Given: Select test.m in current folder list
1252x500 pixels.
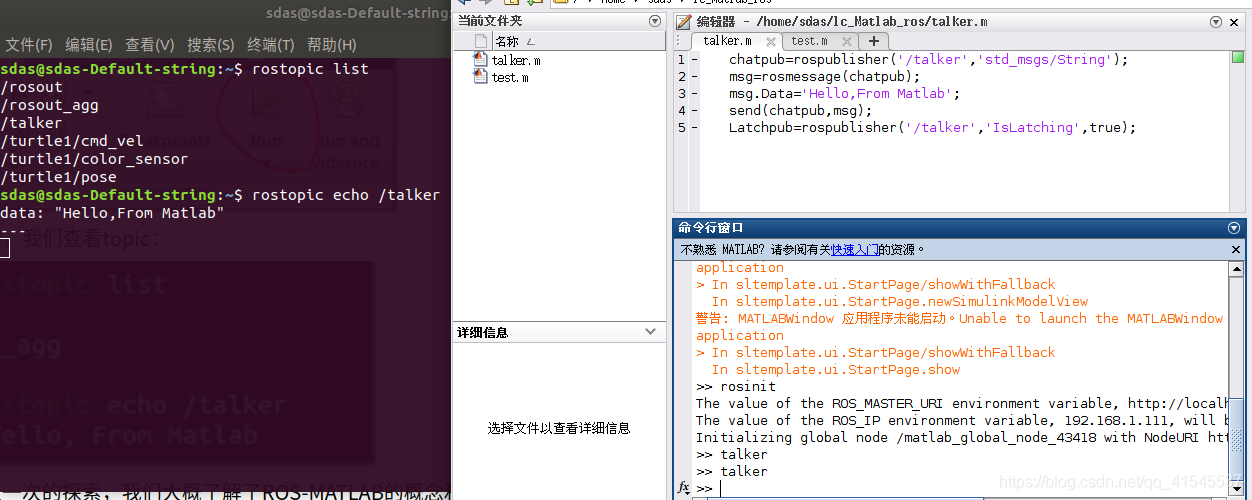Looking at the screenshot, I should tap(510, 78).
